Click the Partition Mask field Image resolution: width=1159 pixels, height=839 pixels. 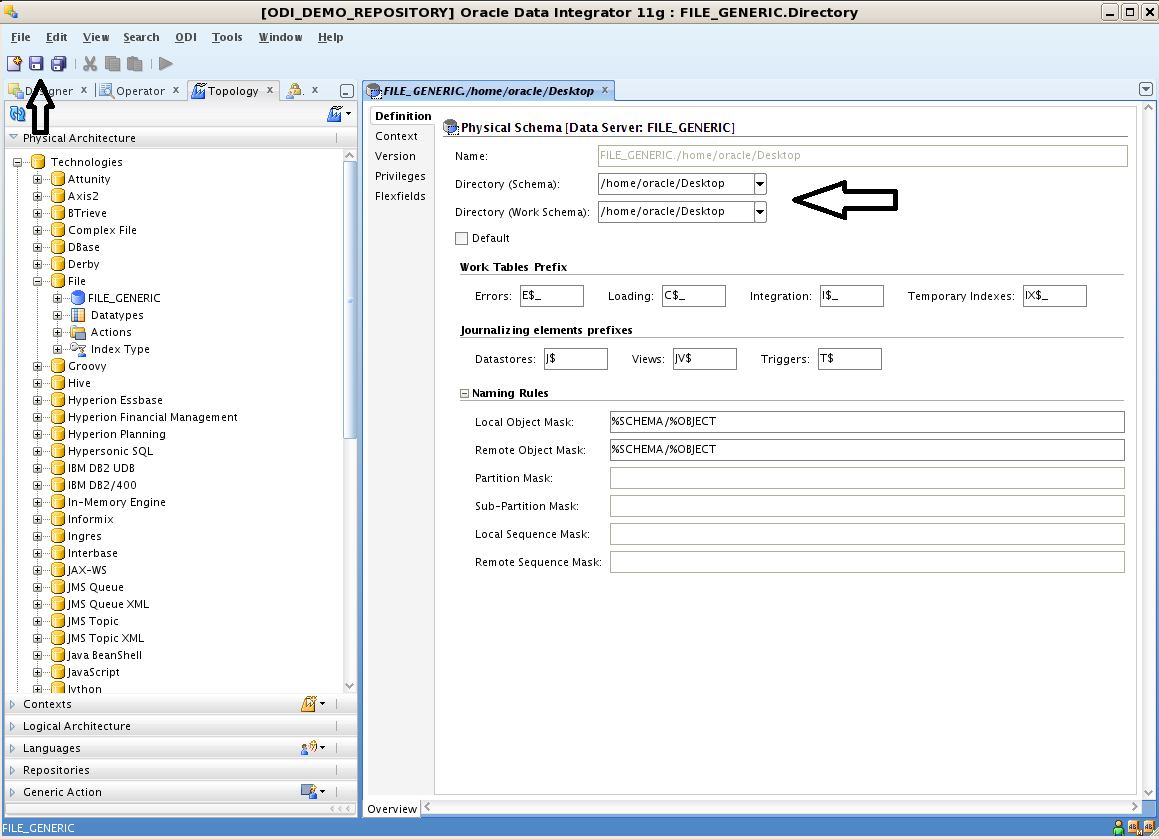click(x=867, y=478)
